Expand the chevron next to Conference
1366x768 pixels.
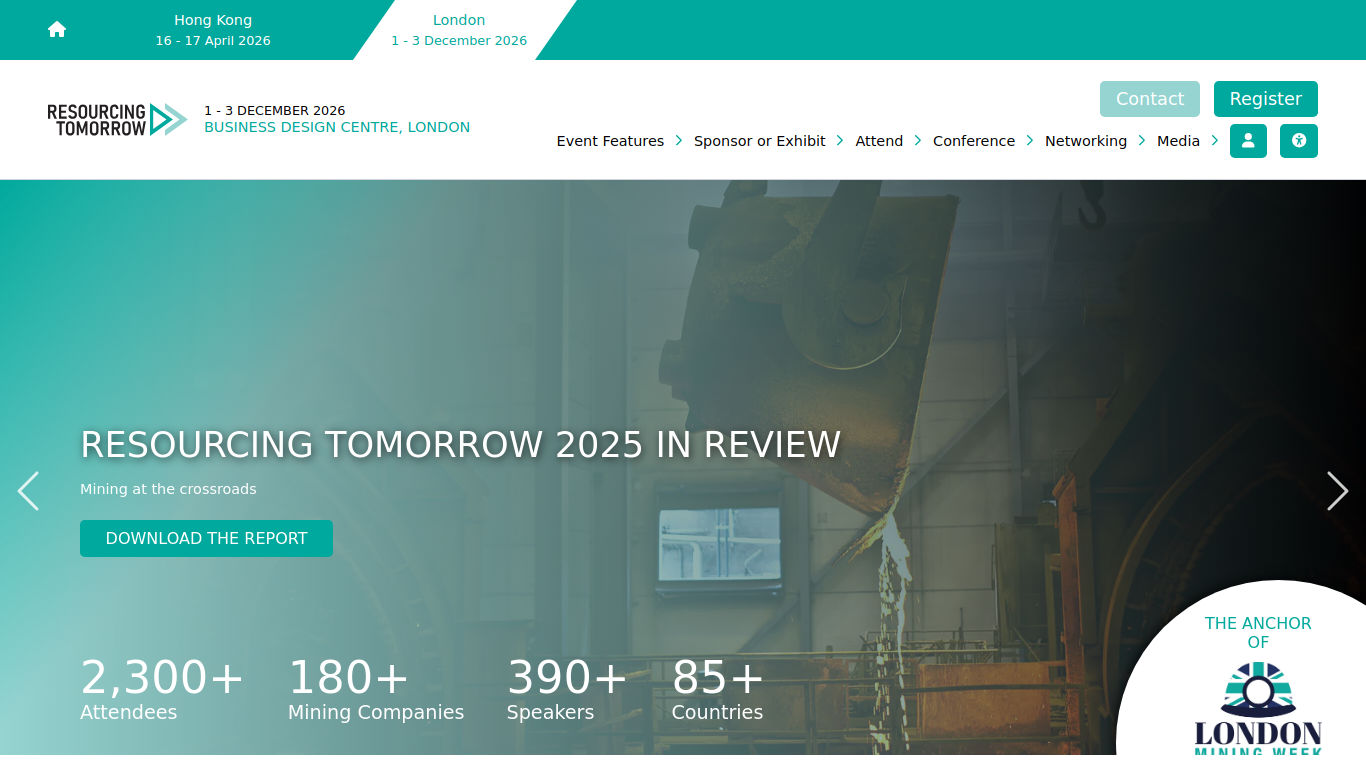click(1030, 141)
